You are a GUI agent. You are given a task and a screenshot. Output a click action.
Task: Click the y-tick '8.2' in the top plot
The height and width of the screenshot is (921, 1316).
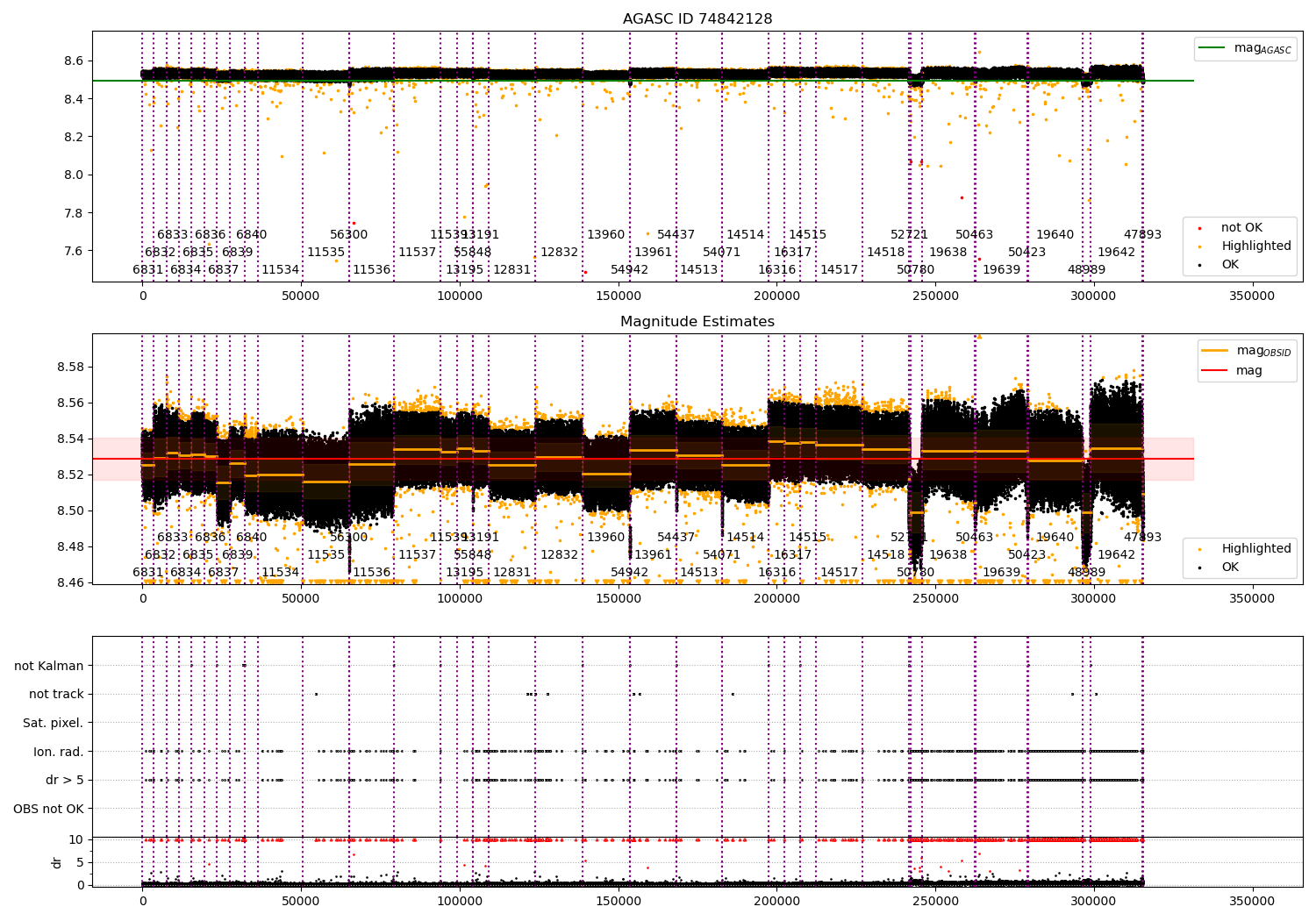point(74,137)
